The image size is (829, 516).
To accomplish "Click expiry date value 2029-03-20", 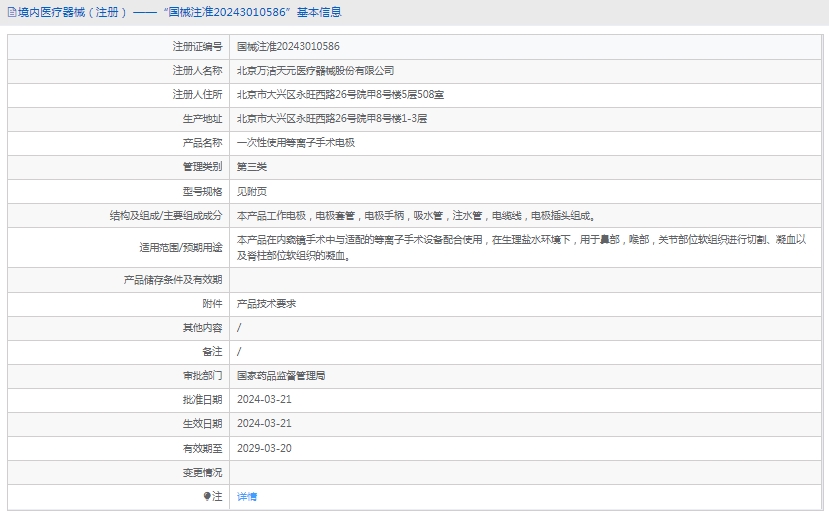I will (264, 448).
